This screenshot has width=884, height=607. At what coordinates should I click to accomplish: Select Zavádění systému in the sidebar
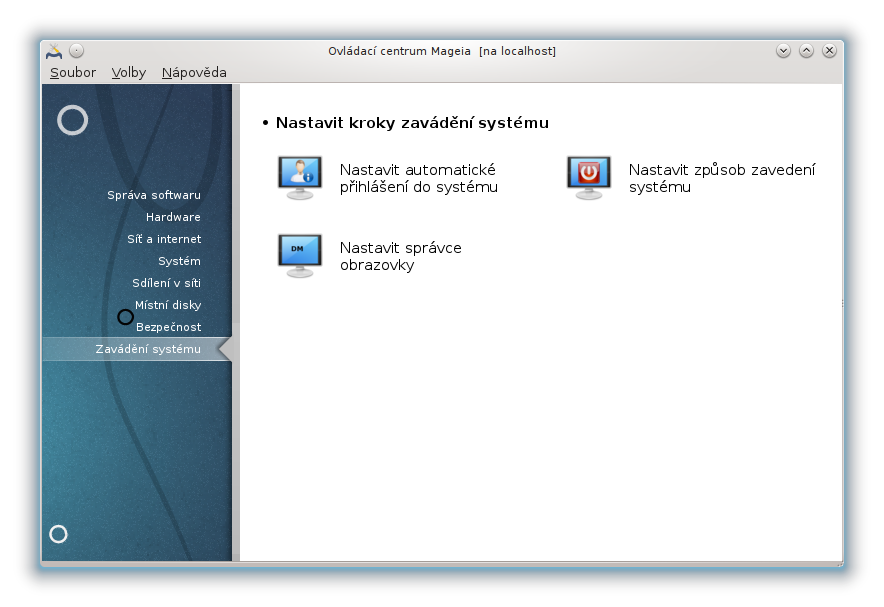(137, 349)
